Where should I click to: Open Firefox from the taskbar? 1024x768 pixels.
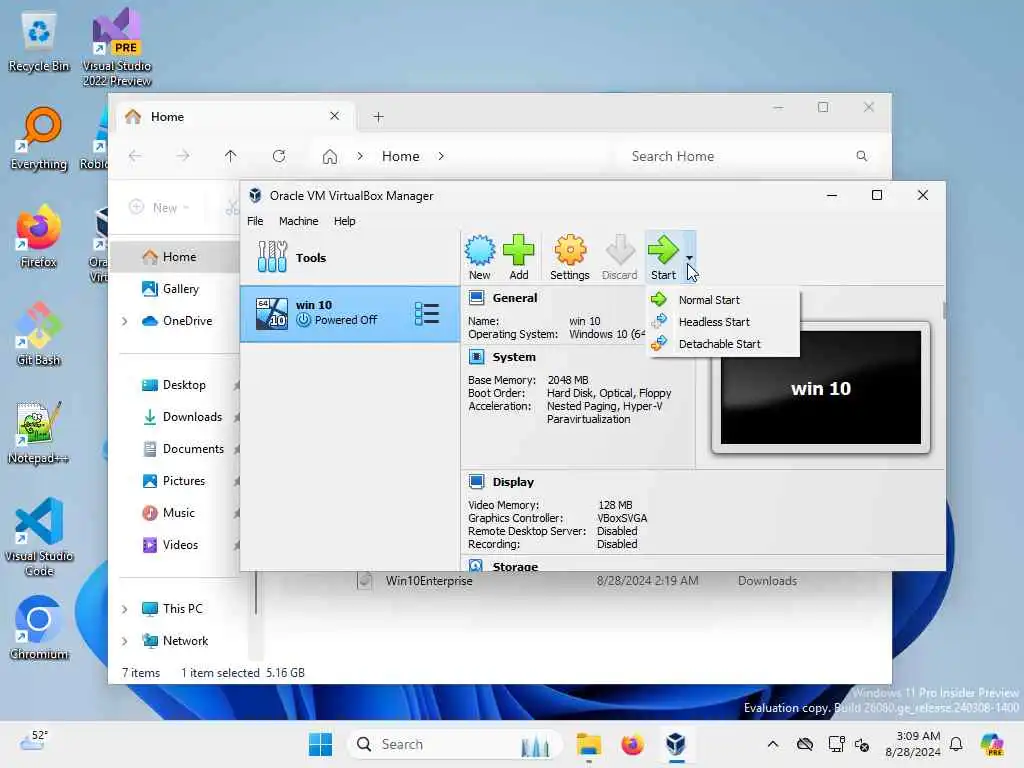pos(632,744)
